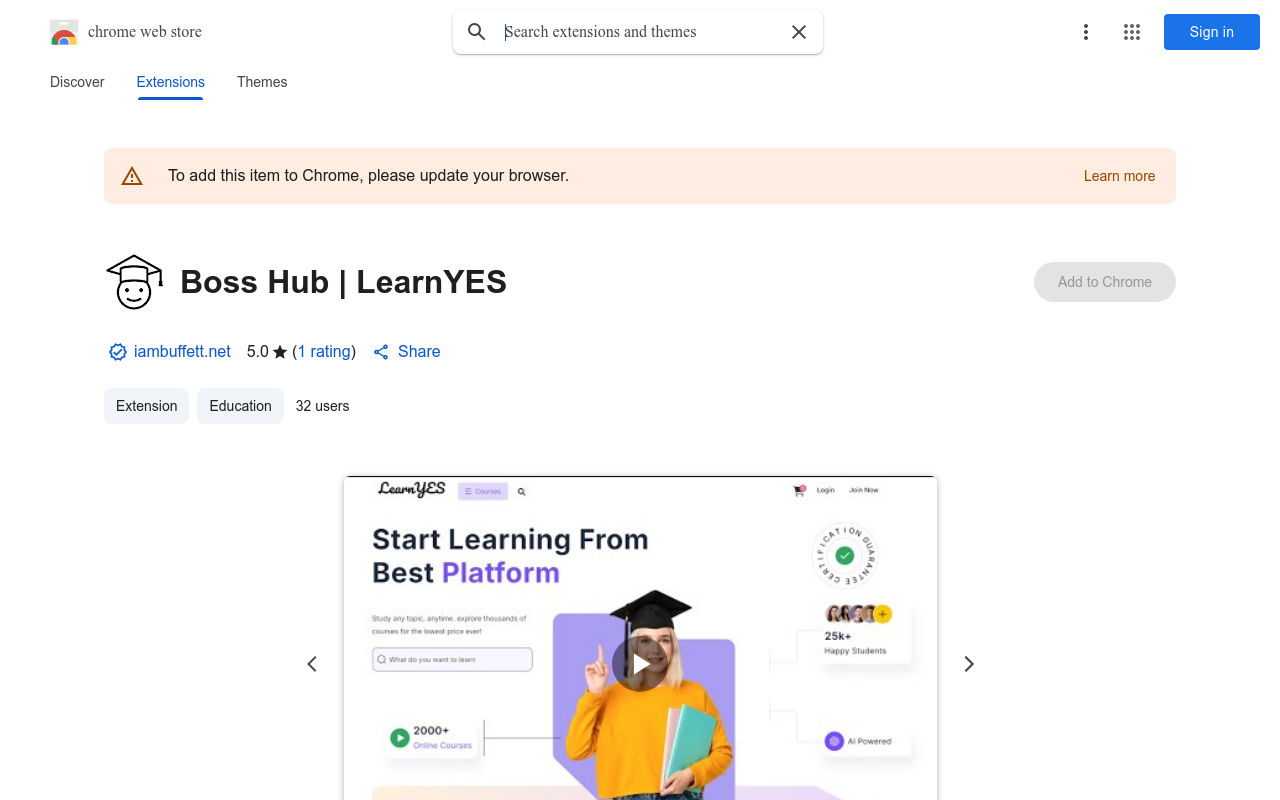Click the Boss Hub graduation cap logo
Image resolution: width=1280 pixels, height=800 pixels.
point(134,282)
